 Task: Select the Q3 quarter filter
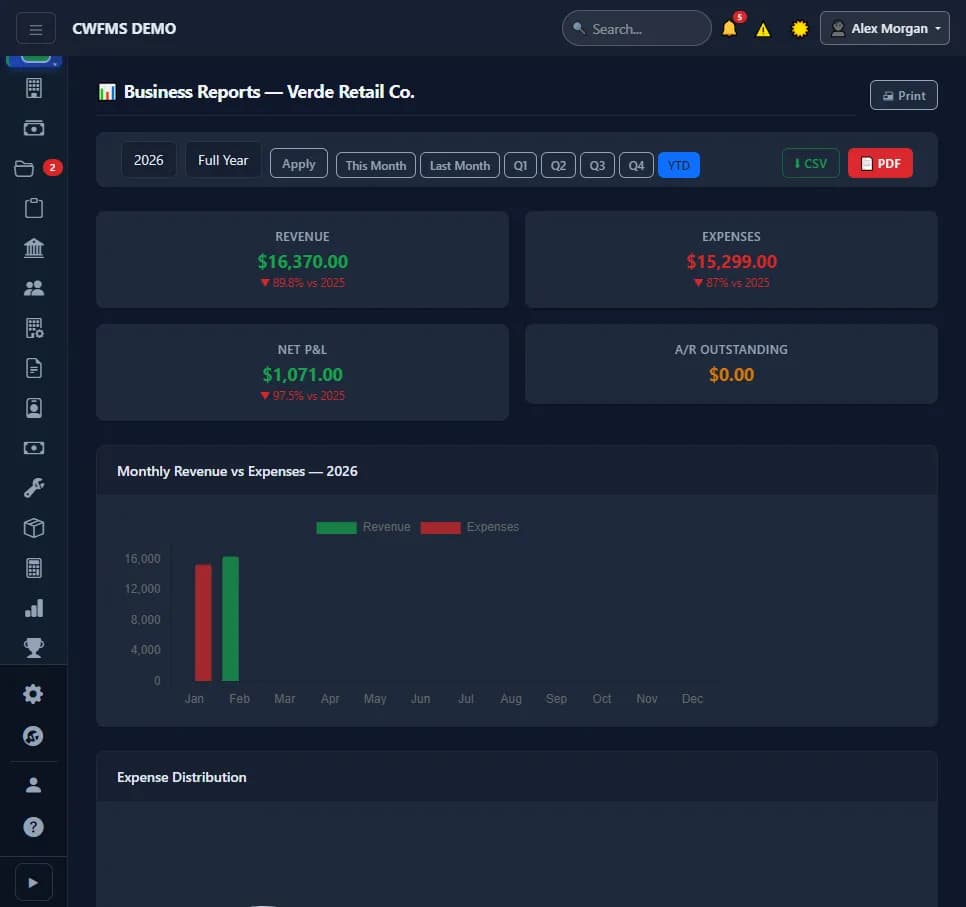(597, 165)
